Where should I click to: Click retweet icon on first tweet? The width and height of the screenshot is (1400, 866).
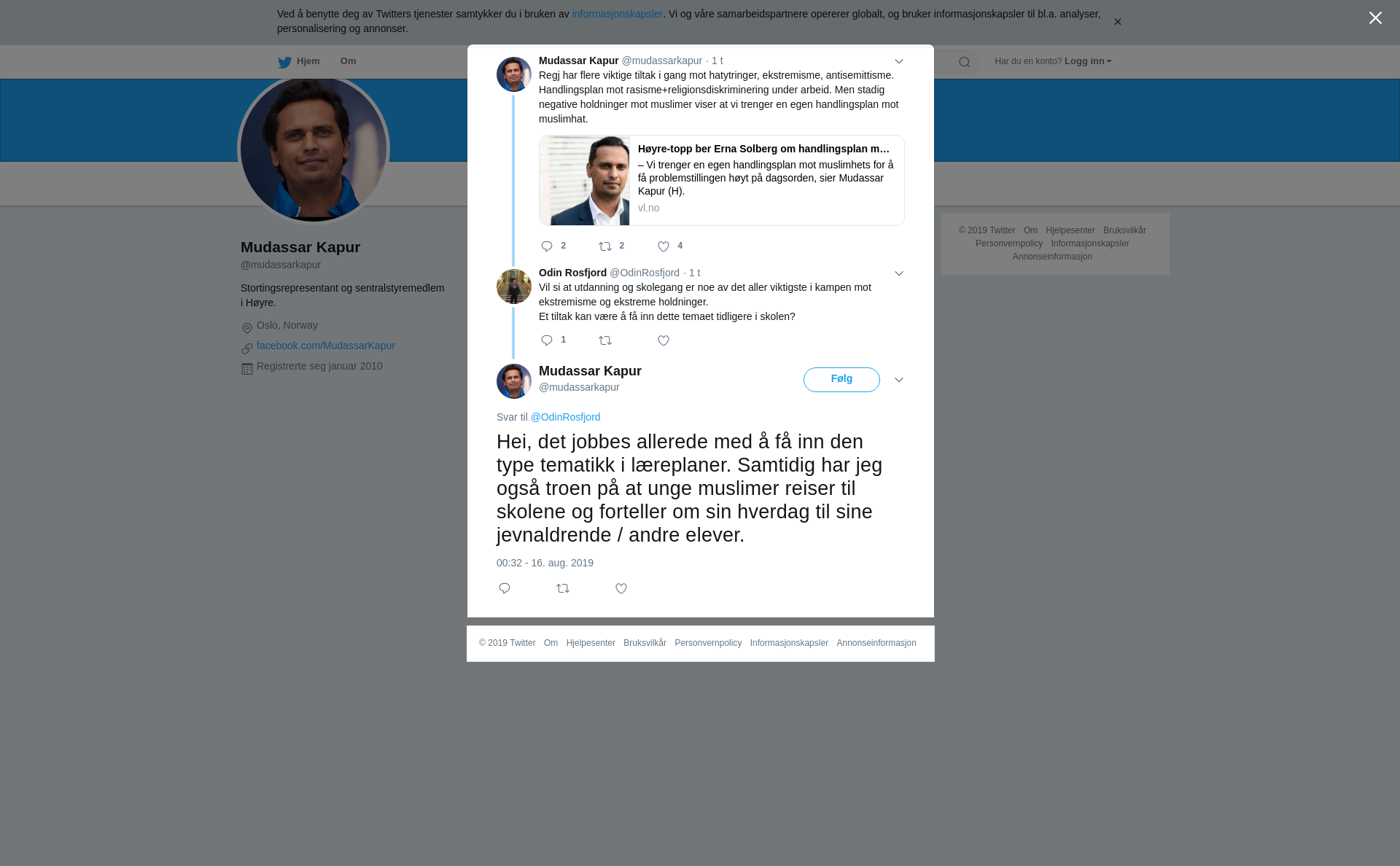pyautogui.click(x=605, y=246)
